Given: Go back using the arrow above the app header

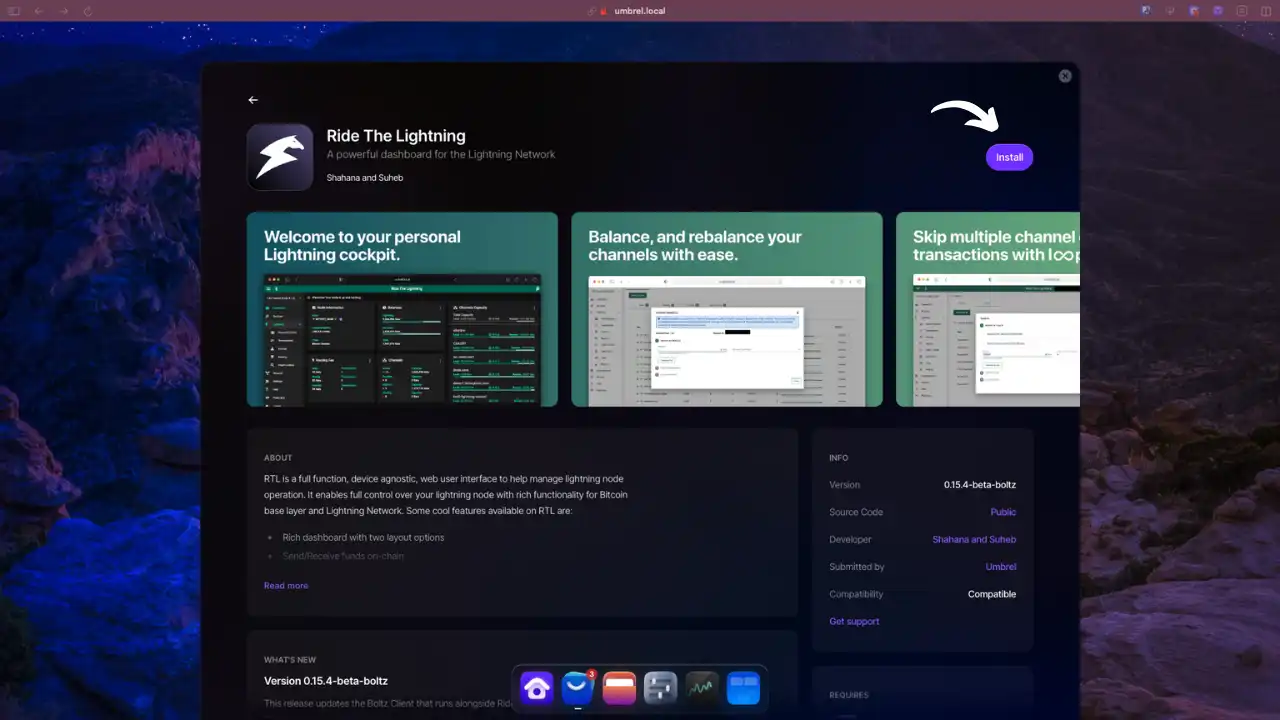Looking at the screenshot, I should click(x=253, y=100).
